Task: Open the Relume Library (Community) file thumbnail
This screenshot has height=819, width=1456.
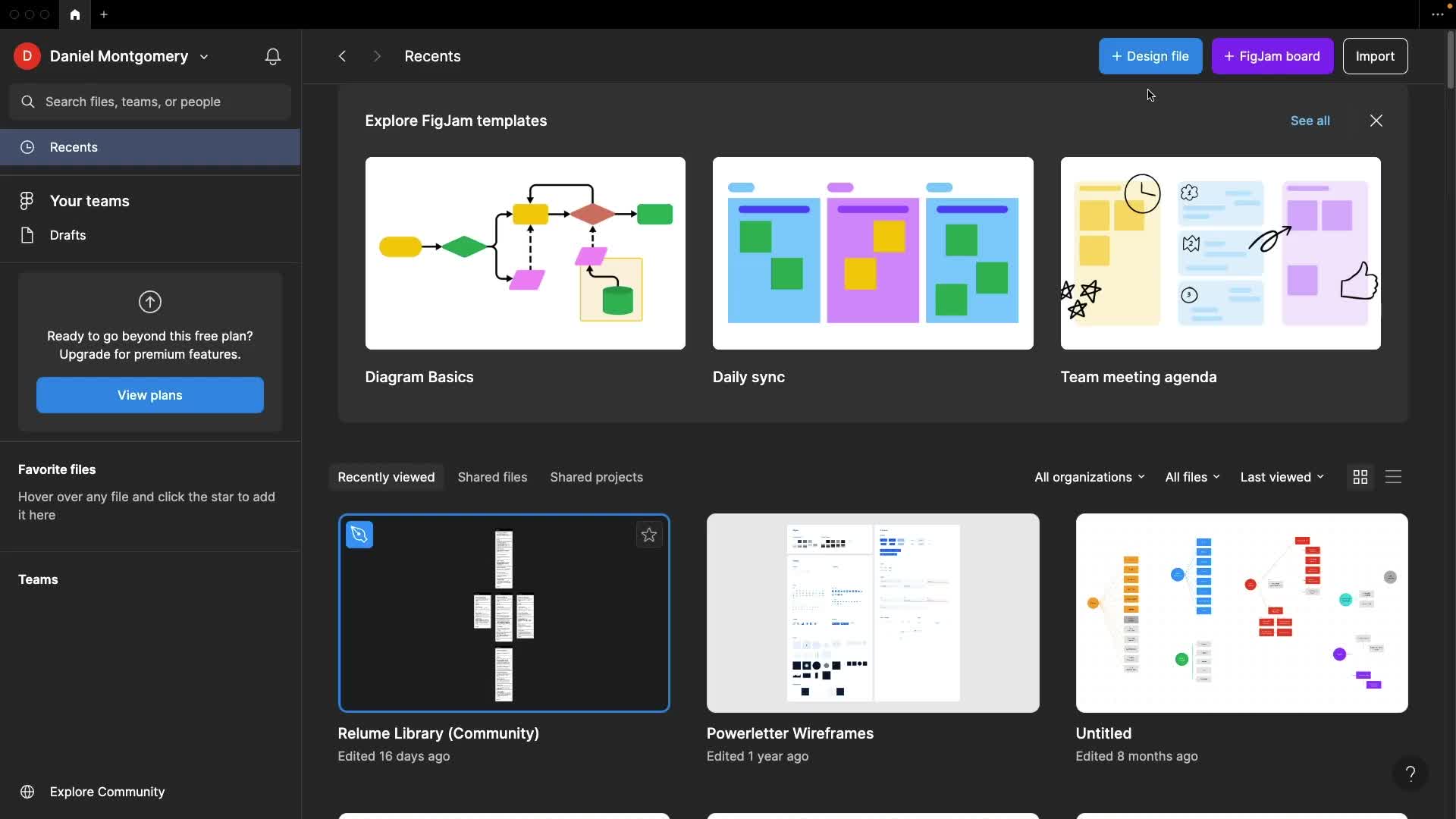Action: coord(504,613)
